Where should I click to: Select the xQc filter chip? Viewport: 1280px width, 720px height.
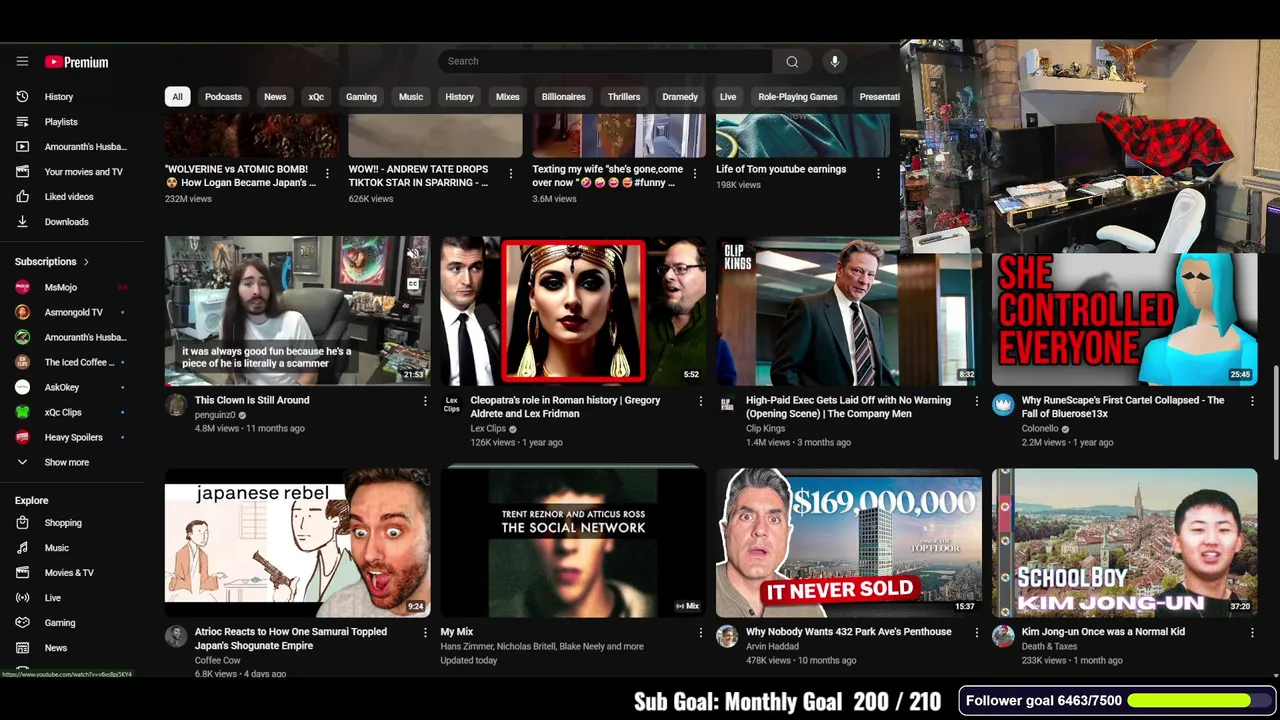tap(316, 97)
